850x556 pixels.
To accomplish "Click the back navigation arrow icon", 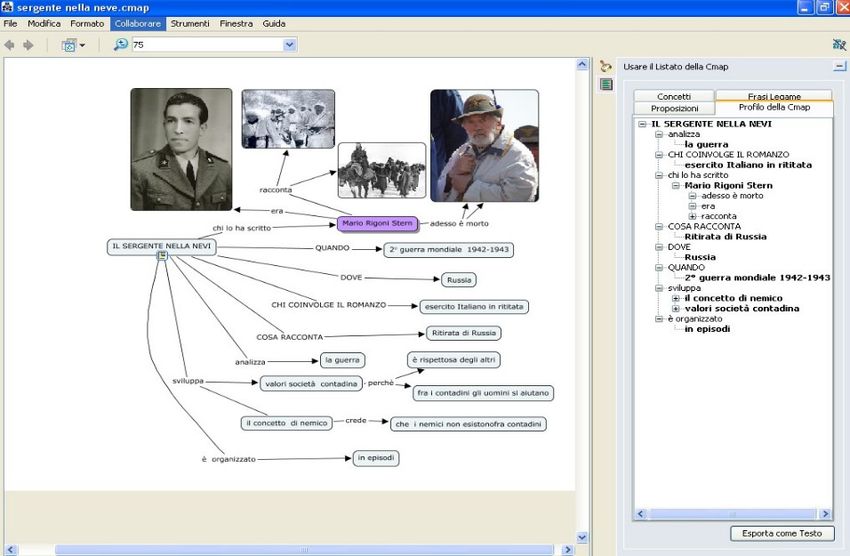I will 10,45.
